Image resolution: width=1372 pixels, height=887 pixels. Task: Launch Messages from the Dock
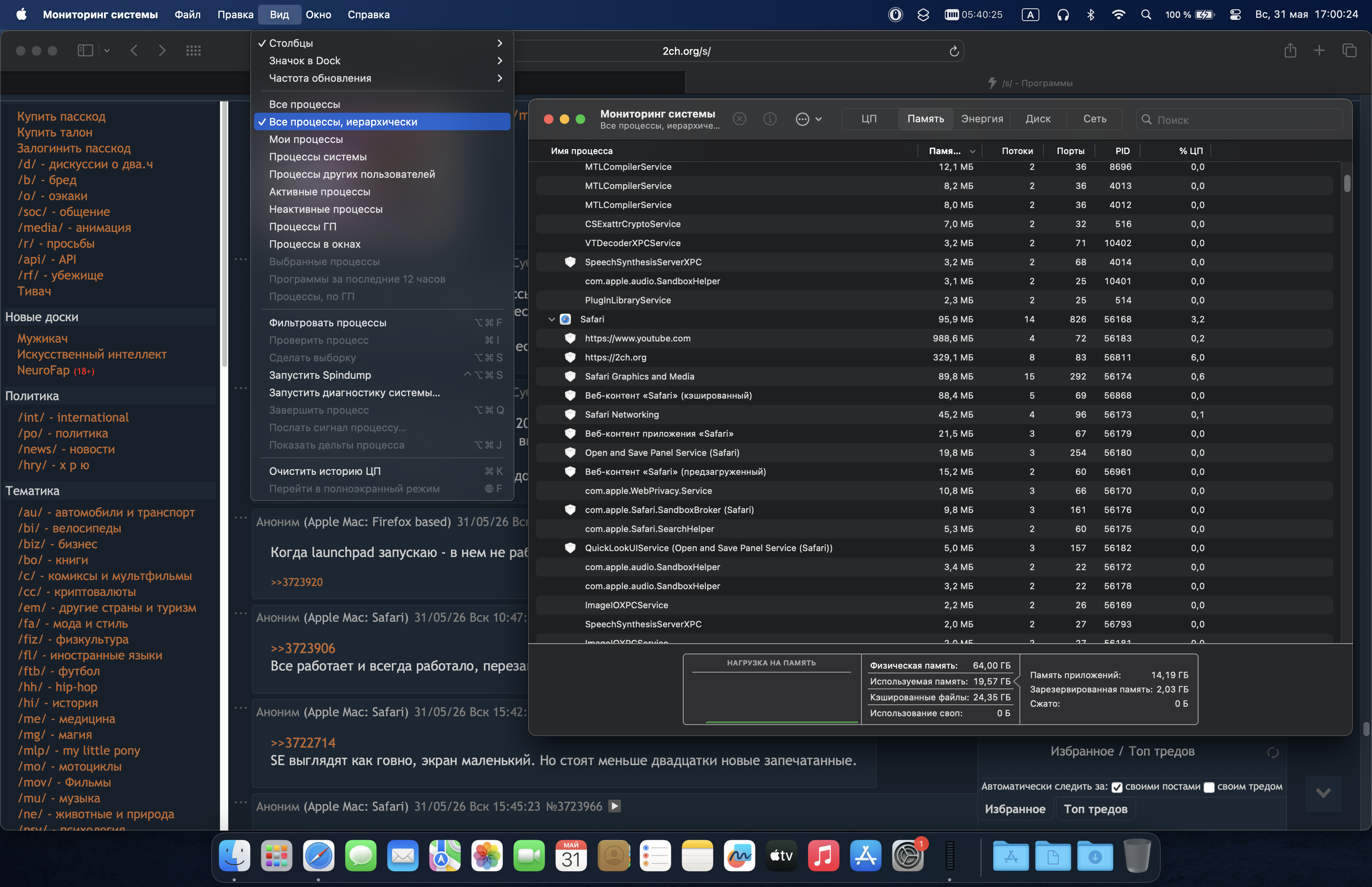click(x=360, y=856)
